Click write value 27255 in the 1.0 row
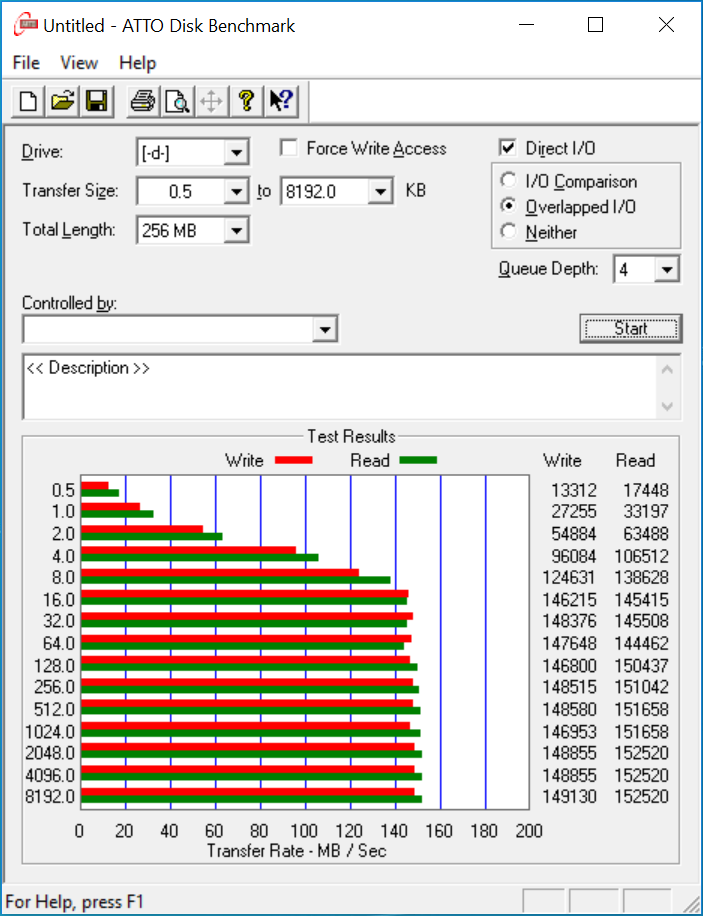 click(x=574, y=511)
